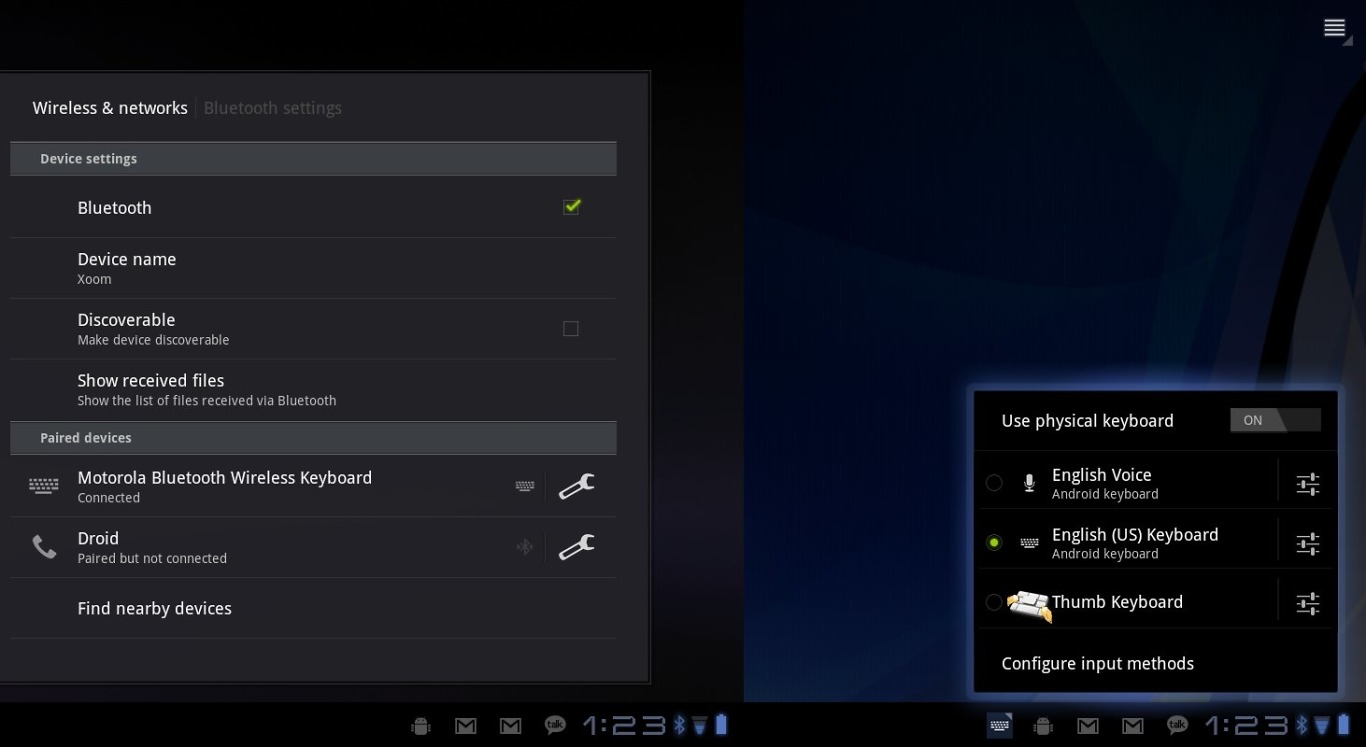Open English Voice input settings sliders

[1307, 484]
